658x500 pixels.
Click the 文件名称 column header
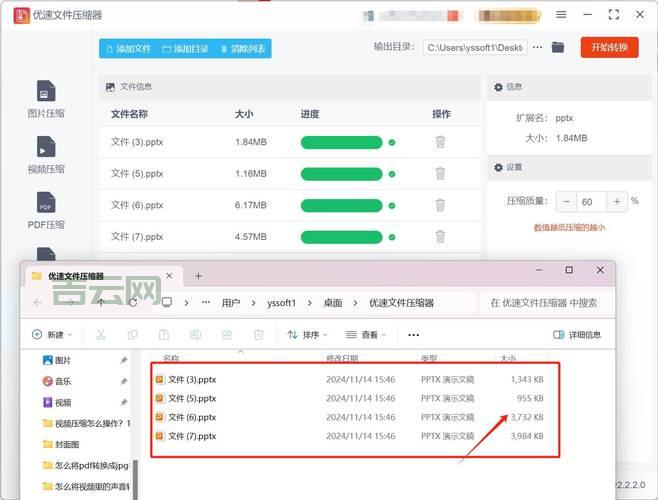[x=129, y=114]
